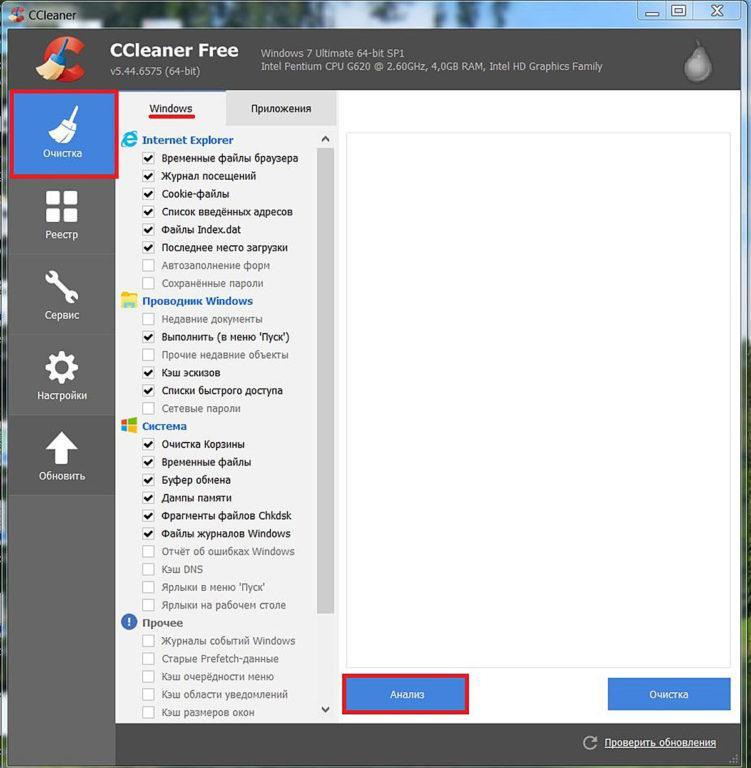The image size is (751, 768).
Task: Click the Internet Explorer heading text
Action: (188, 140)
